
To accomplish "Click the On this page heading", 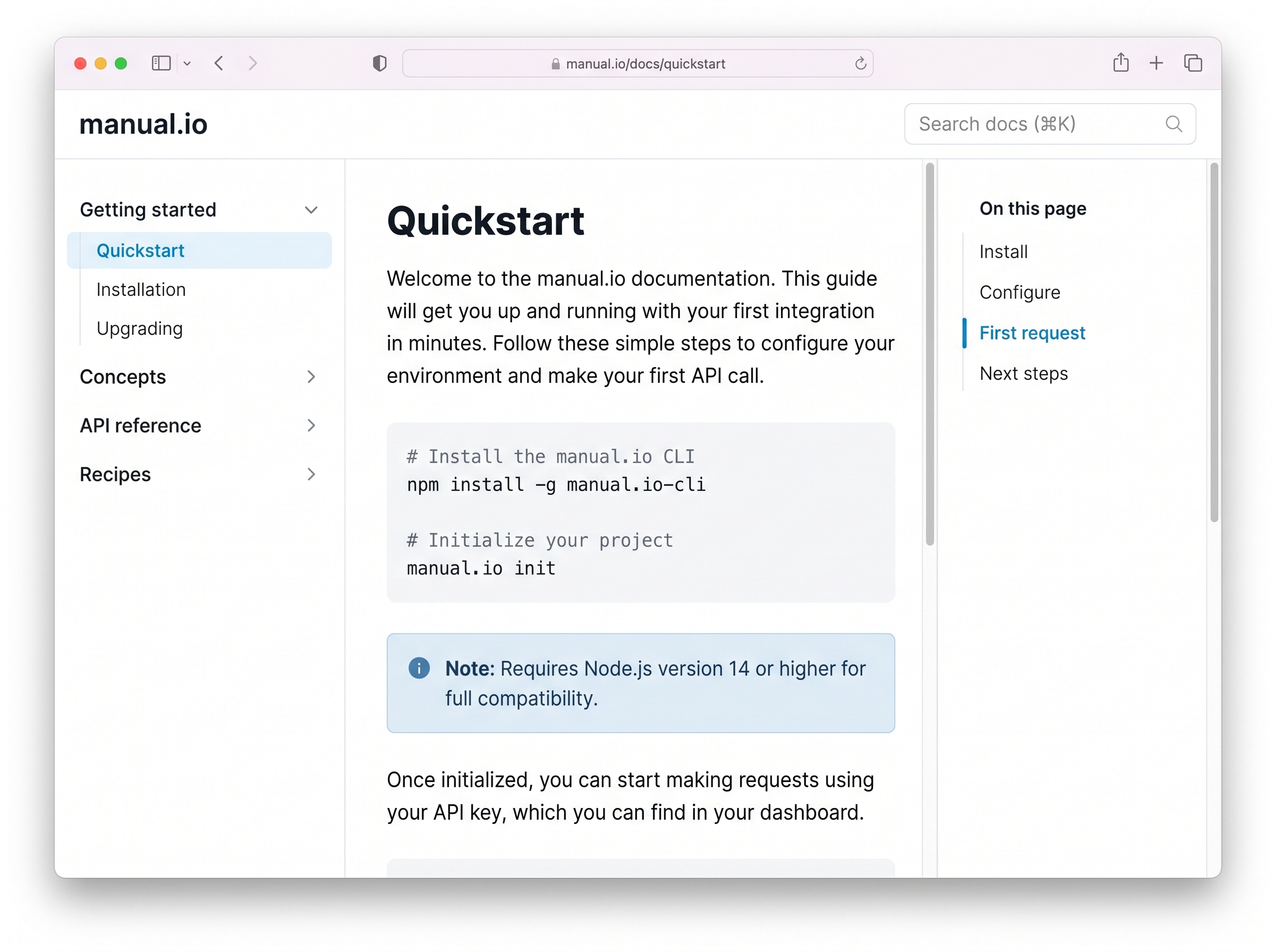I will coord(1033,209).
